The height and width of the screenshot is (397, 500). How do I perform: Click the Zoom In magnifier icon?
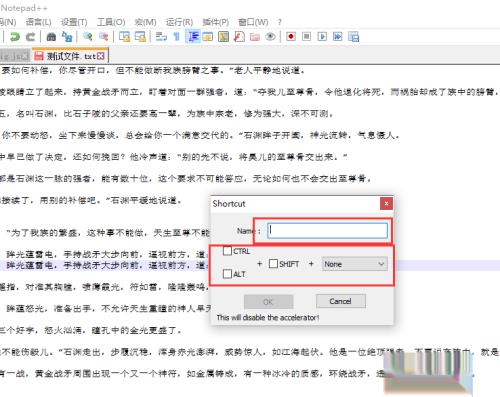88,36
